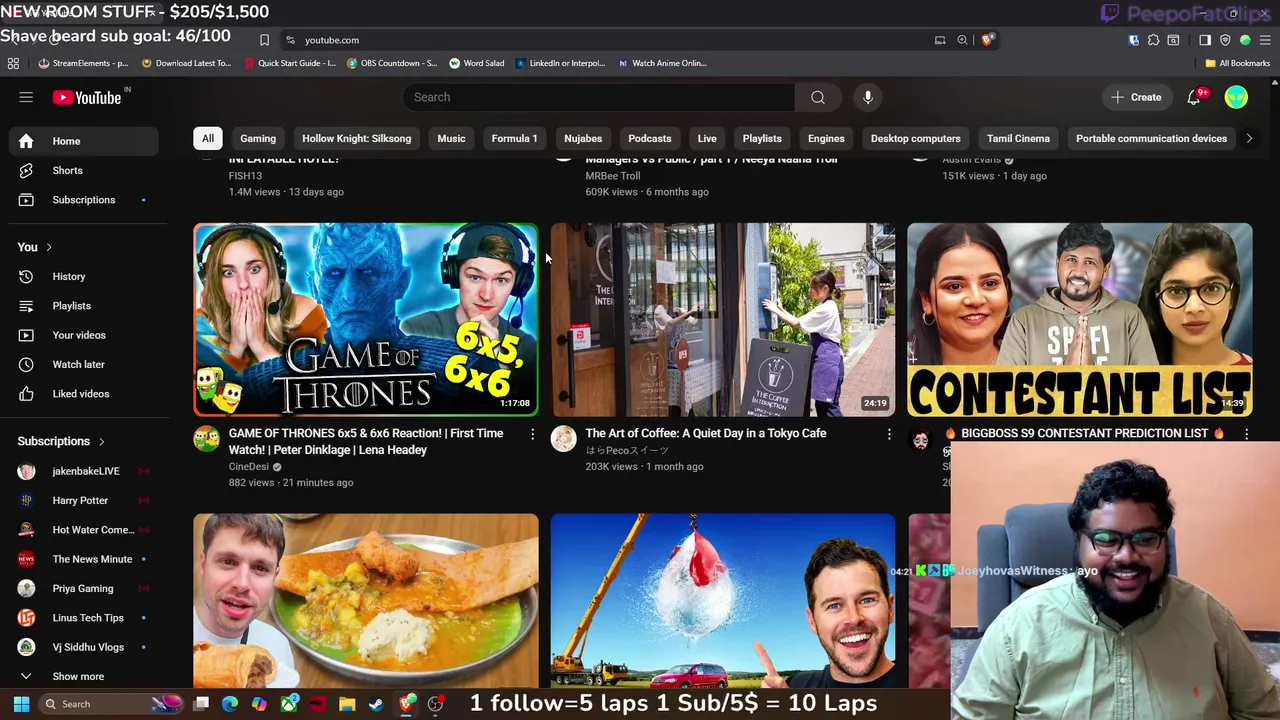Open Windows Start menu
This screenshot has width=1280, height=720.
pos(21,704)
